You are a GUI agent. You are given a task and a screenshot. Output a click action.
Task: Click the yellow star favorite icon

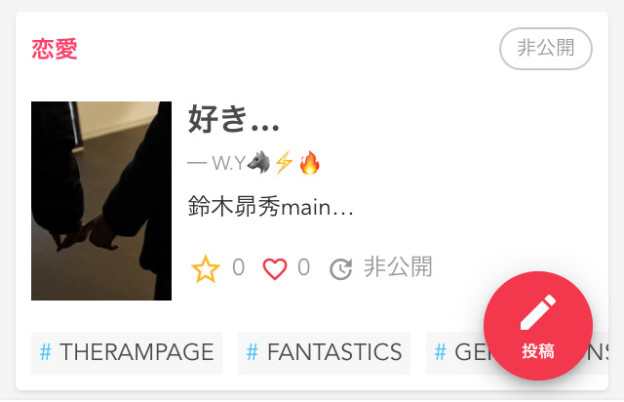[x=205, y=269]
